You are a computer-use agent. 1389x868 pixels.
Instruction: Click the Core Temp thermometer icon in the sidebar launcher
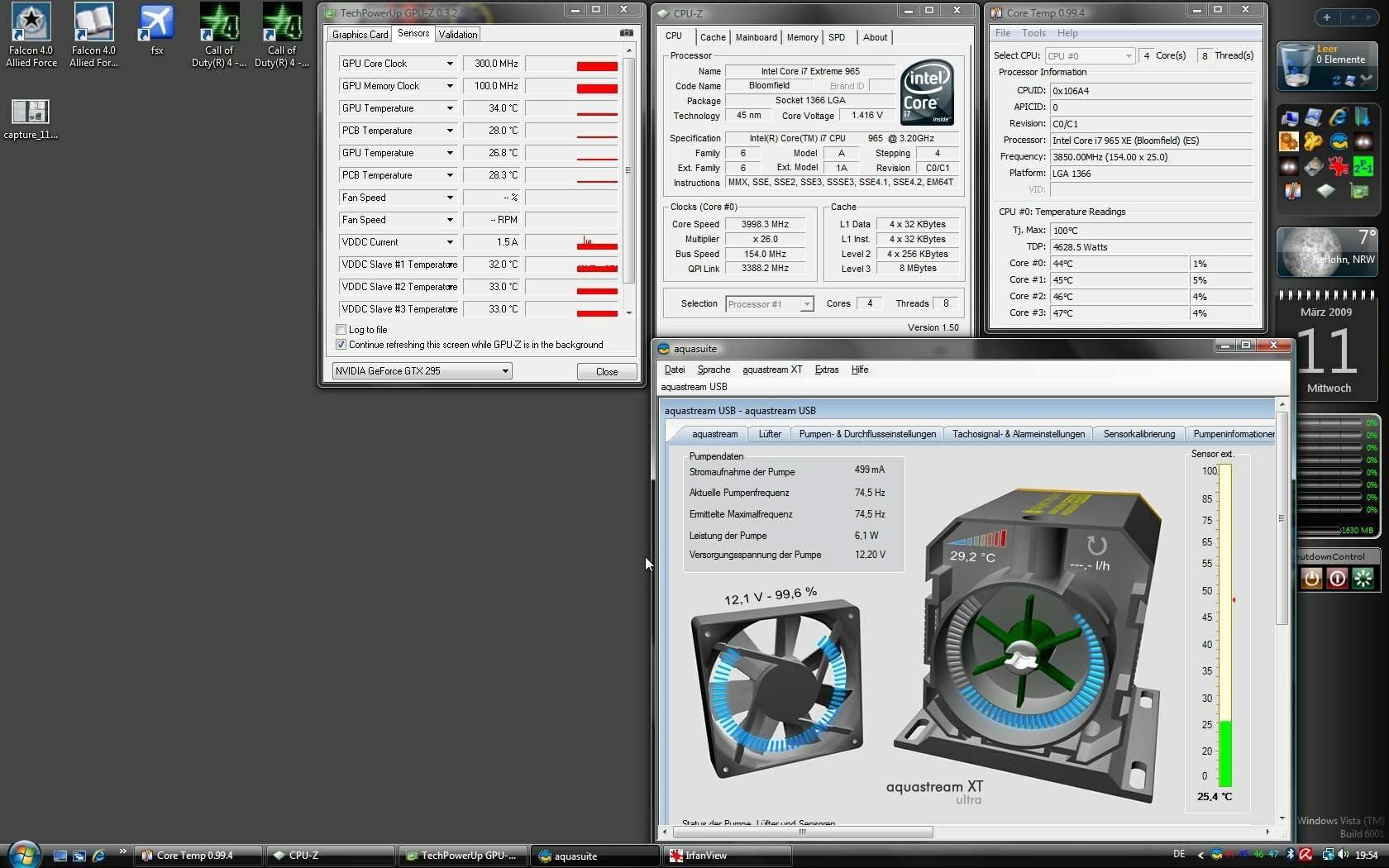1292,191
